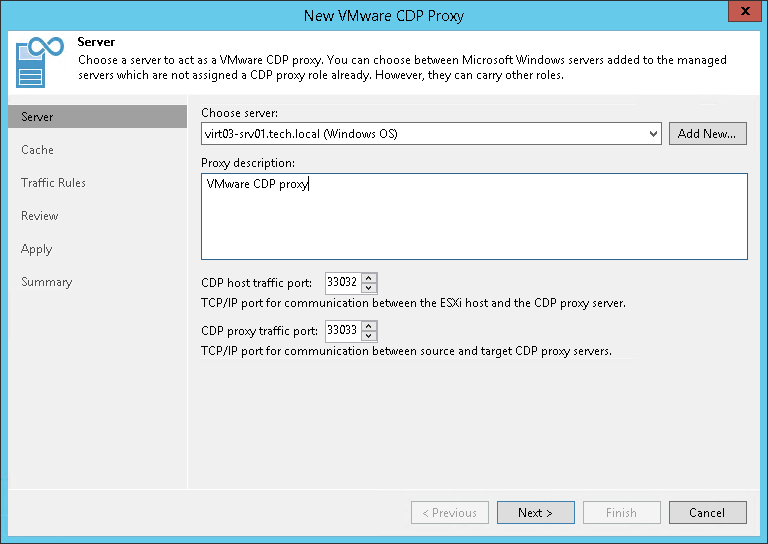Open the Traffic Rules wizard step
Viewport: 768px width, 544px height.
[54, 183]
